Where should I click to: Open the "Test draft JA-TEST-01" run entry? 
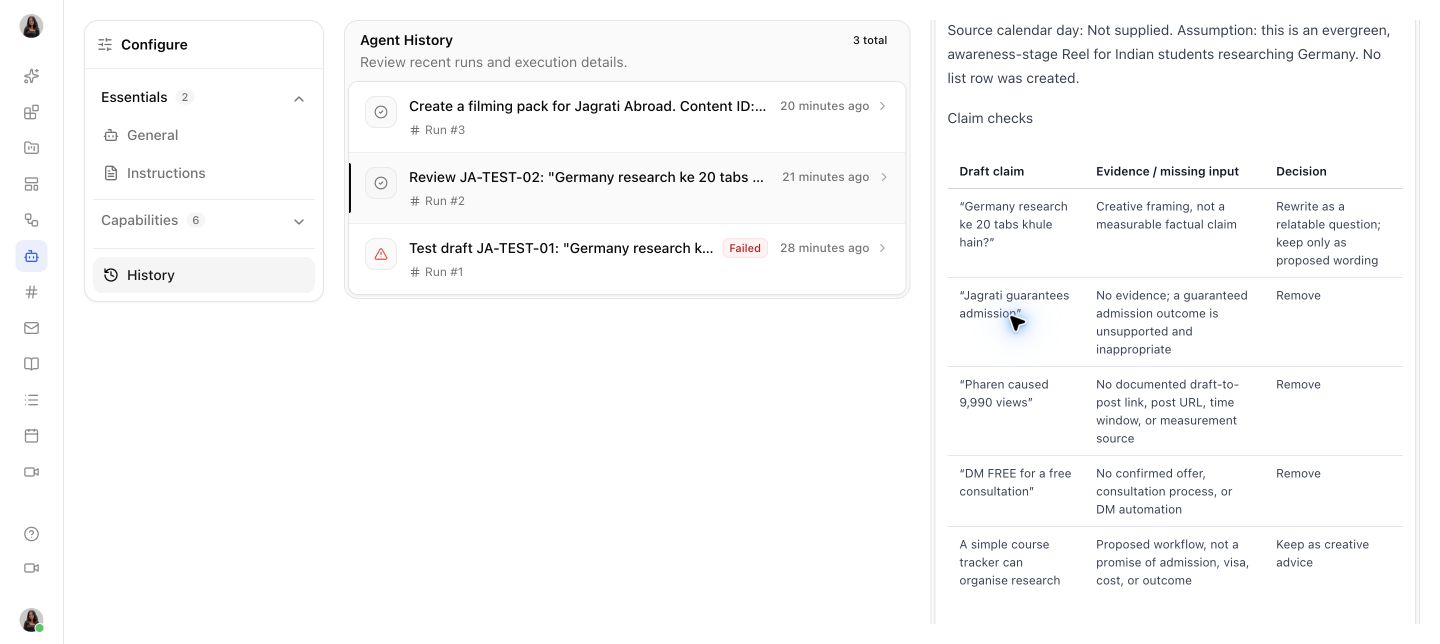point(627,259)
